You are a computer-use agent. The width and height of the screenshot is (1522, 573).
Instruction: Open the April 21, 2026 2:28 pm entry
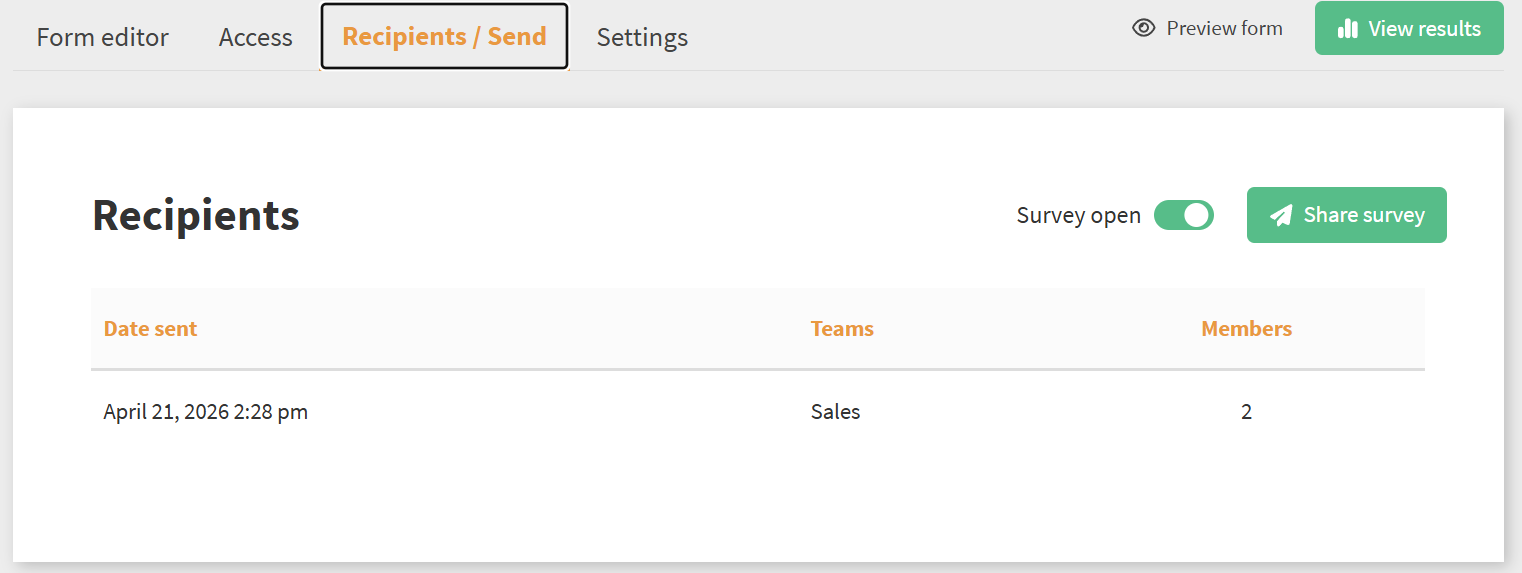tap(206, 412)
